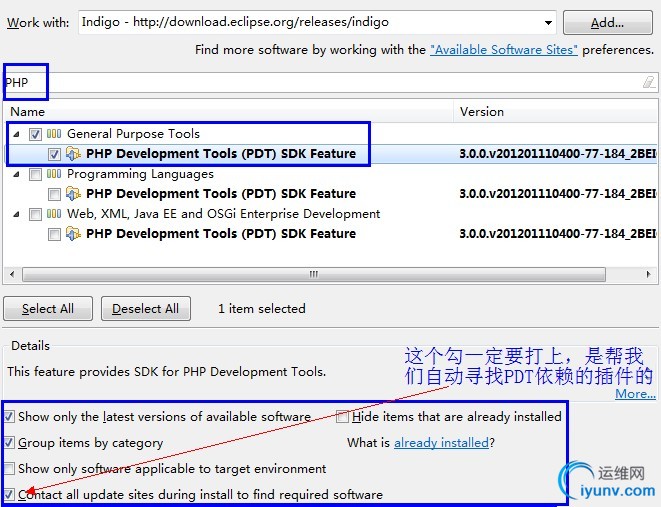Clear filter text with the eraser icon
Viewport: 661px width, 507px height.
click(x=648, y=82)
